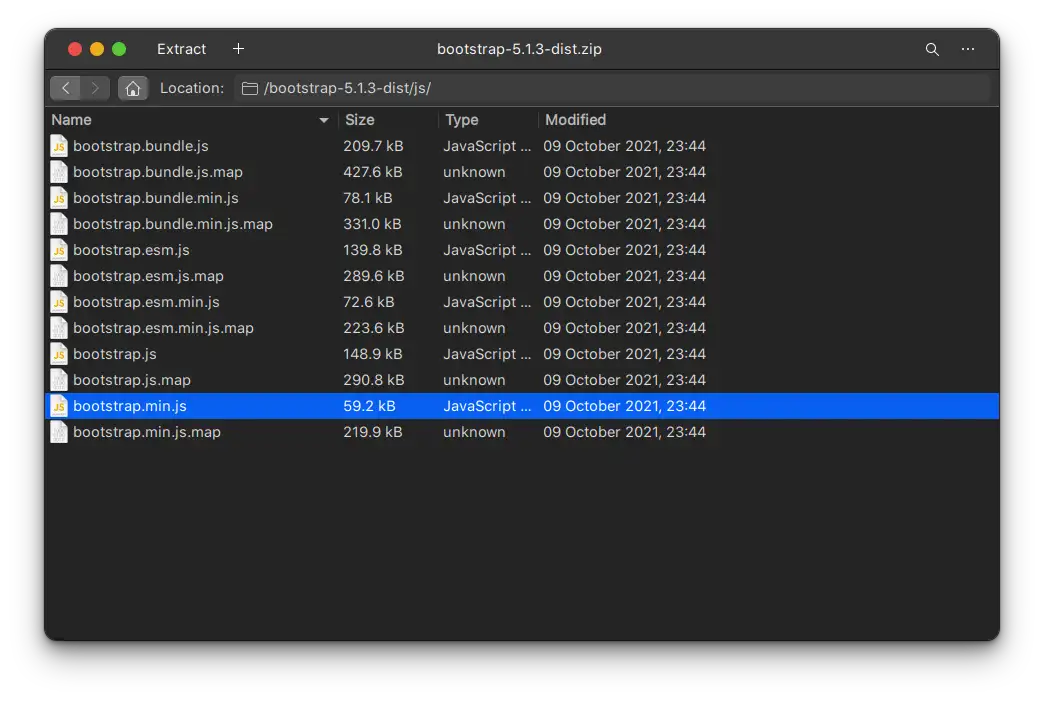Click the Location path input field

click(612, 88)
